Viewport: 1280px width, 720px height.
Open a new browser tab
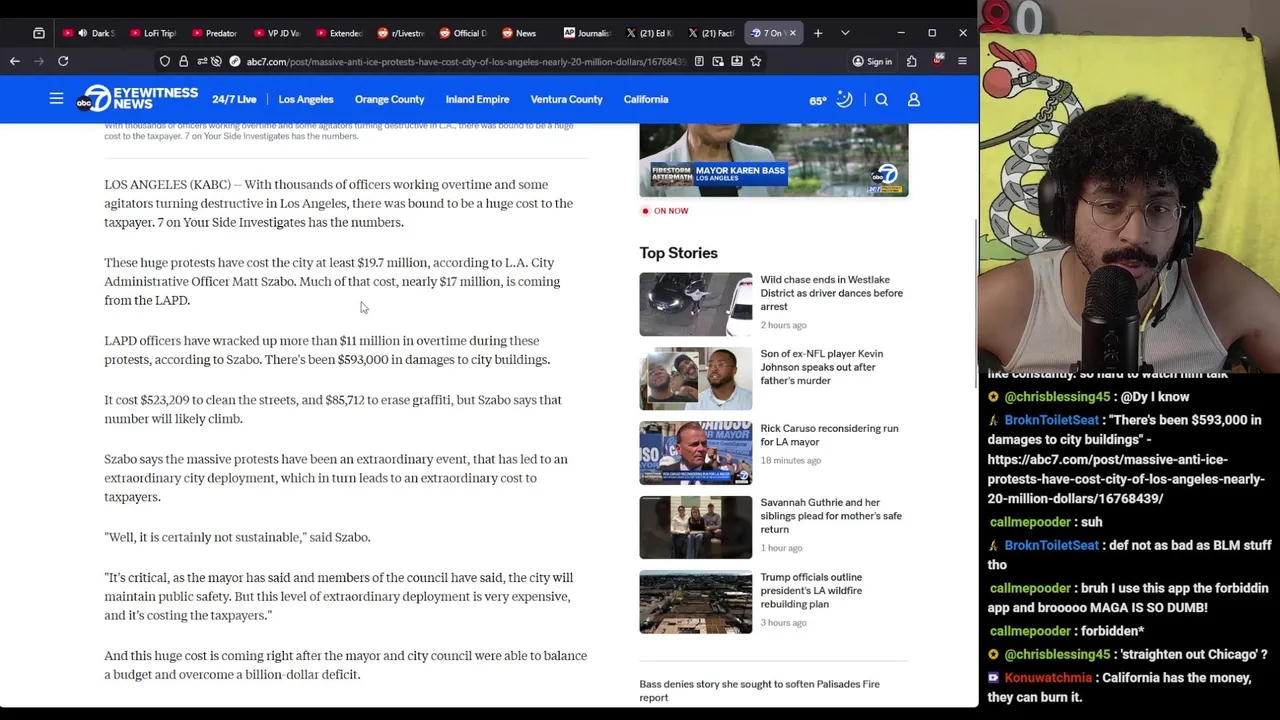[x=818, y=33]
